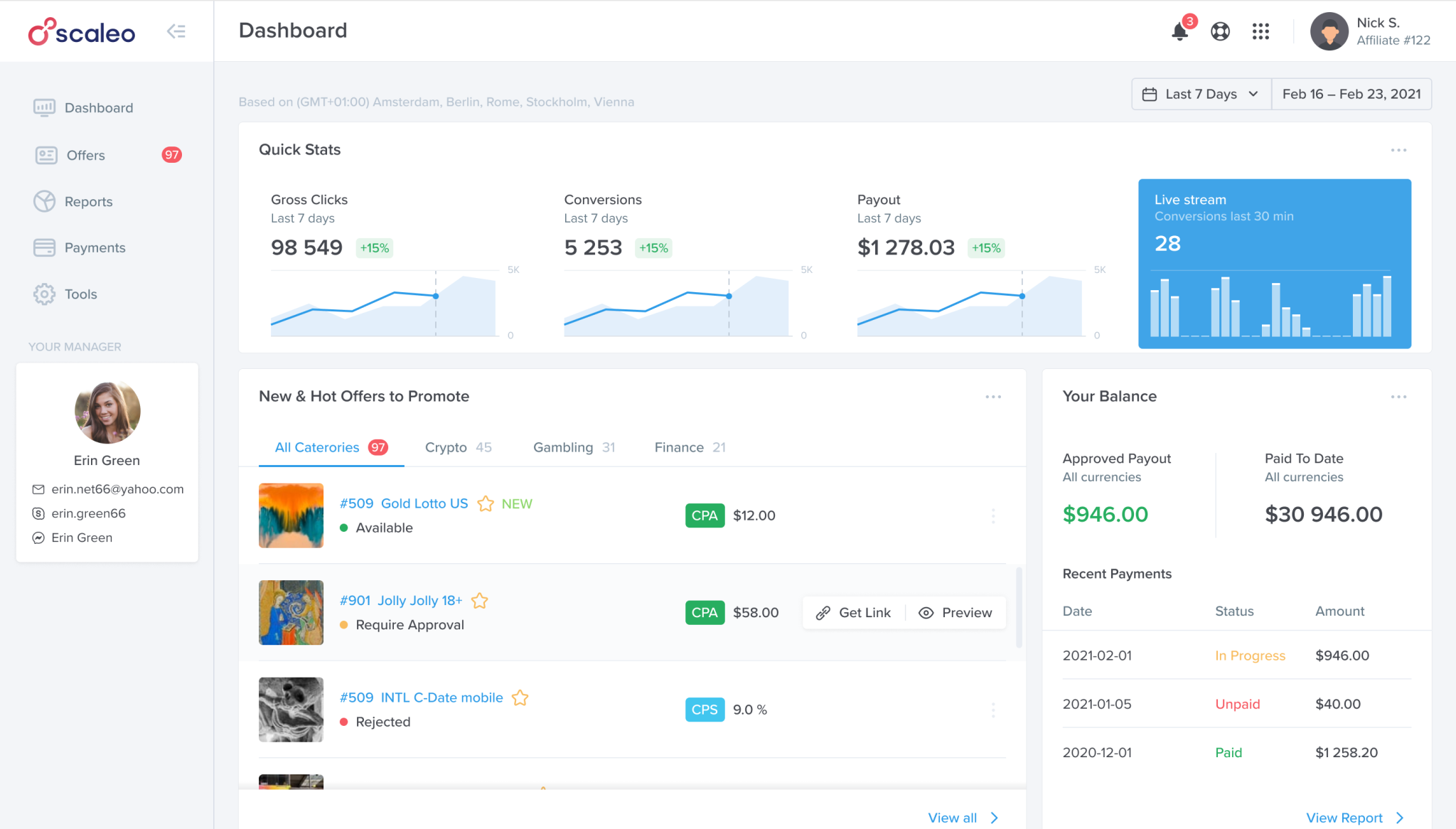1456x829 pixels.
Task: Open Payments from the sidebar
Action: (95, 247)
